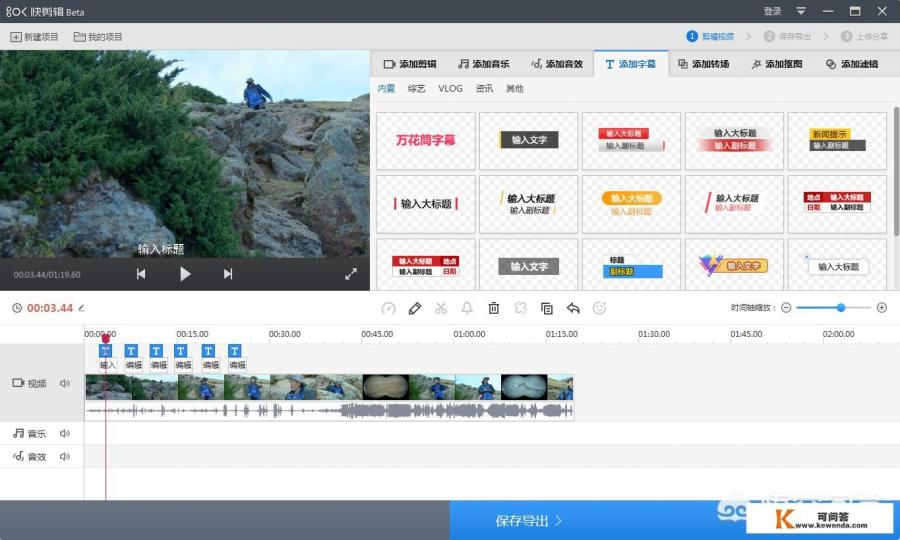Zoom in timeline with plus icon
The height and width of the screenshot is (540, 900).
(882, 308)
